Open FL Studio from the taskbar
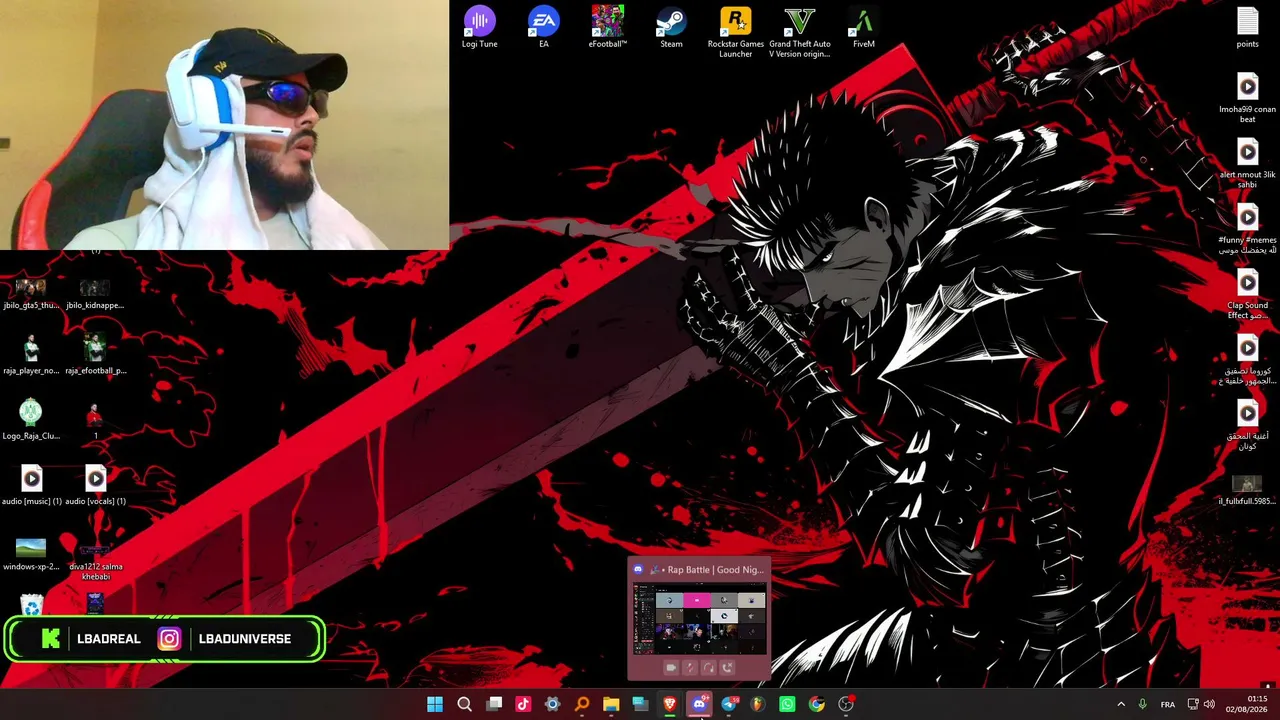Viewport: 1280px width, 720px height. tap(758, 704)
